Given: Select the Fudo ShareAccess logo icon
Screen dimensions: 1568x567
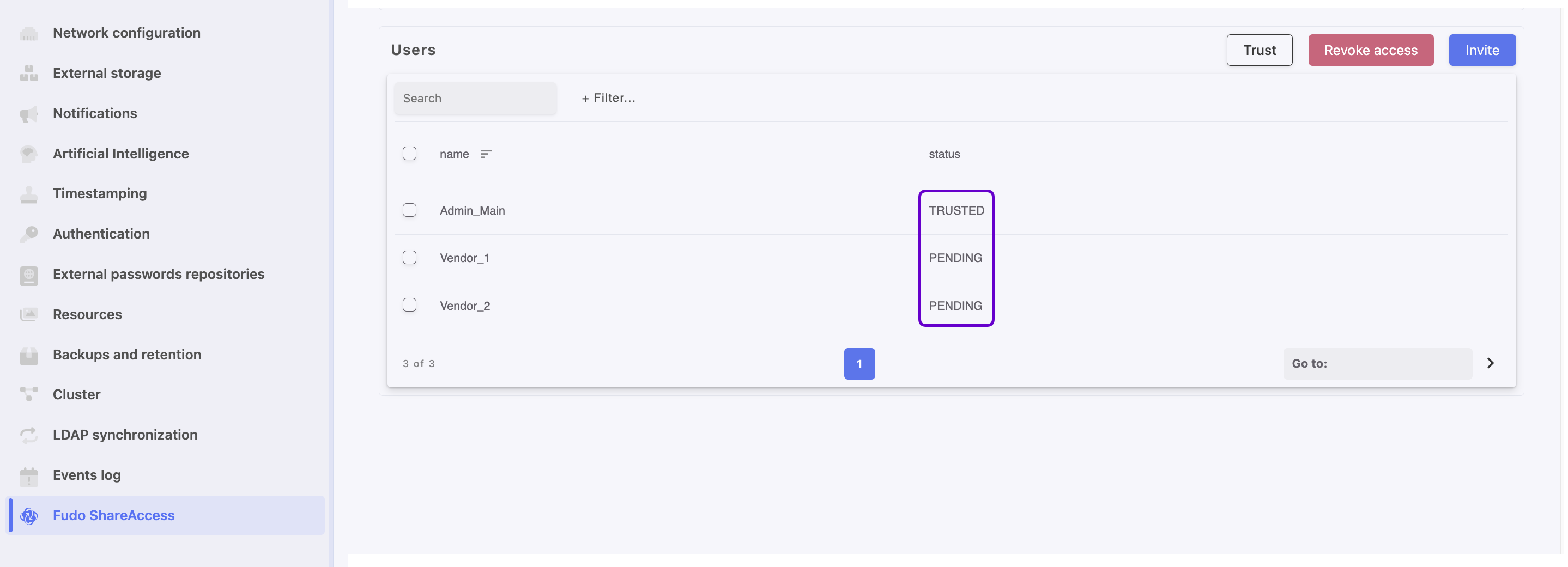Looking at the screenshot, I should pyautogui.click(x=28, y=515).
